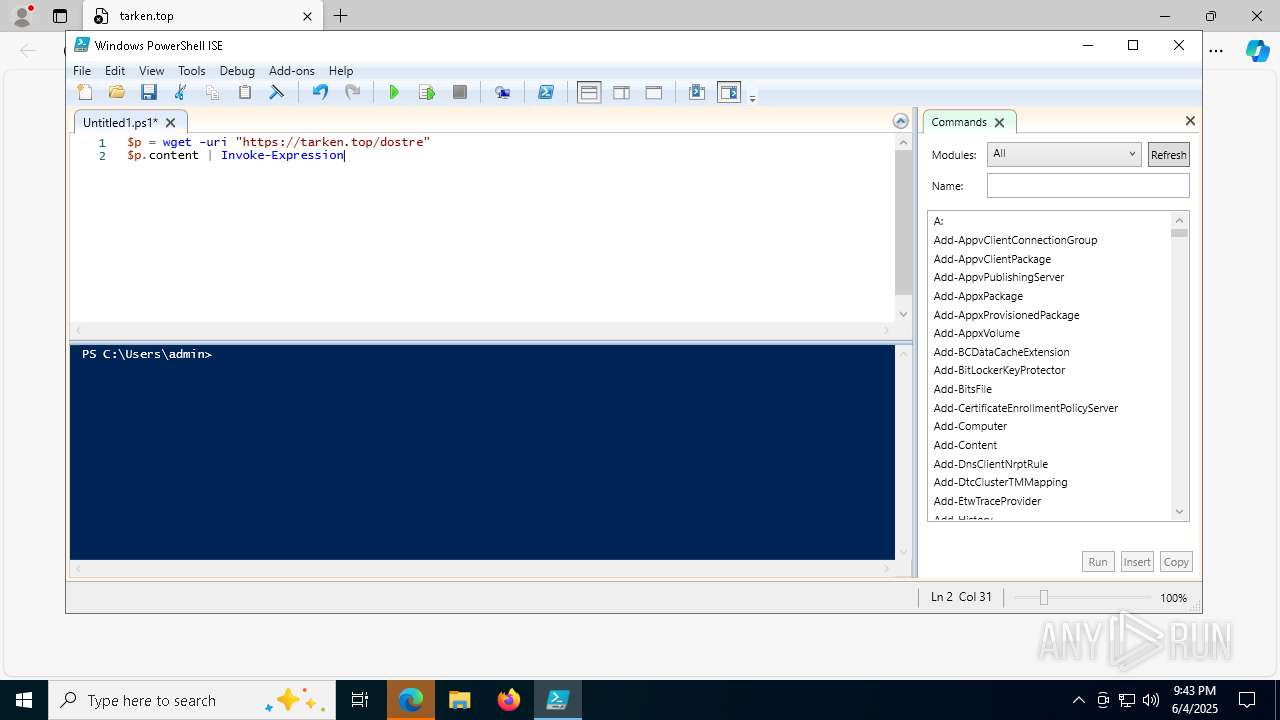1280x720 pixels.
Task: Open the File menu
Action: point(82,71)
